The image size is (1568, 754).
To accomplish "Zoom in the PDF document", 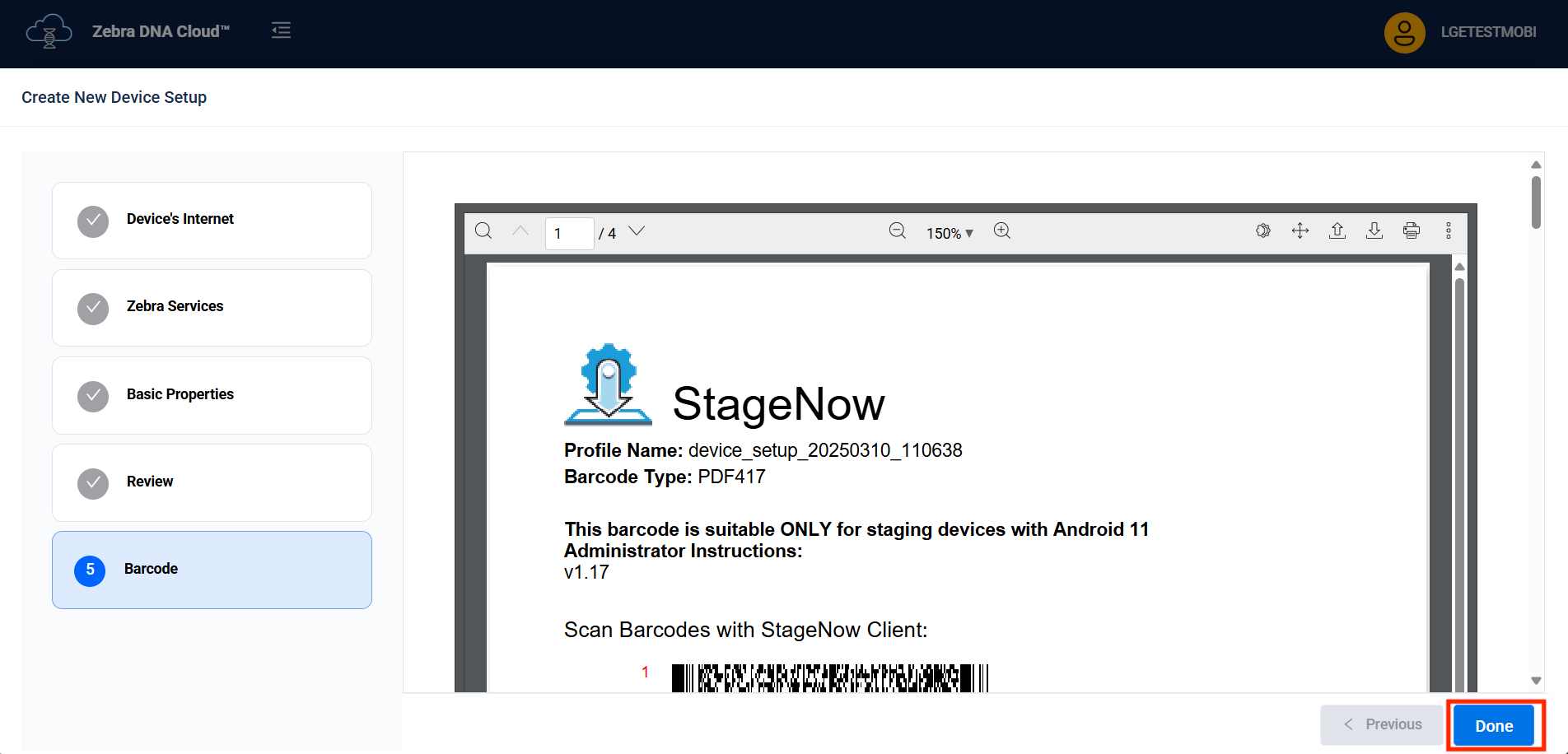I will 1001,231.
